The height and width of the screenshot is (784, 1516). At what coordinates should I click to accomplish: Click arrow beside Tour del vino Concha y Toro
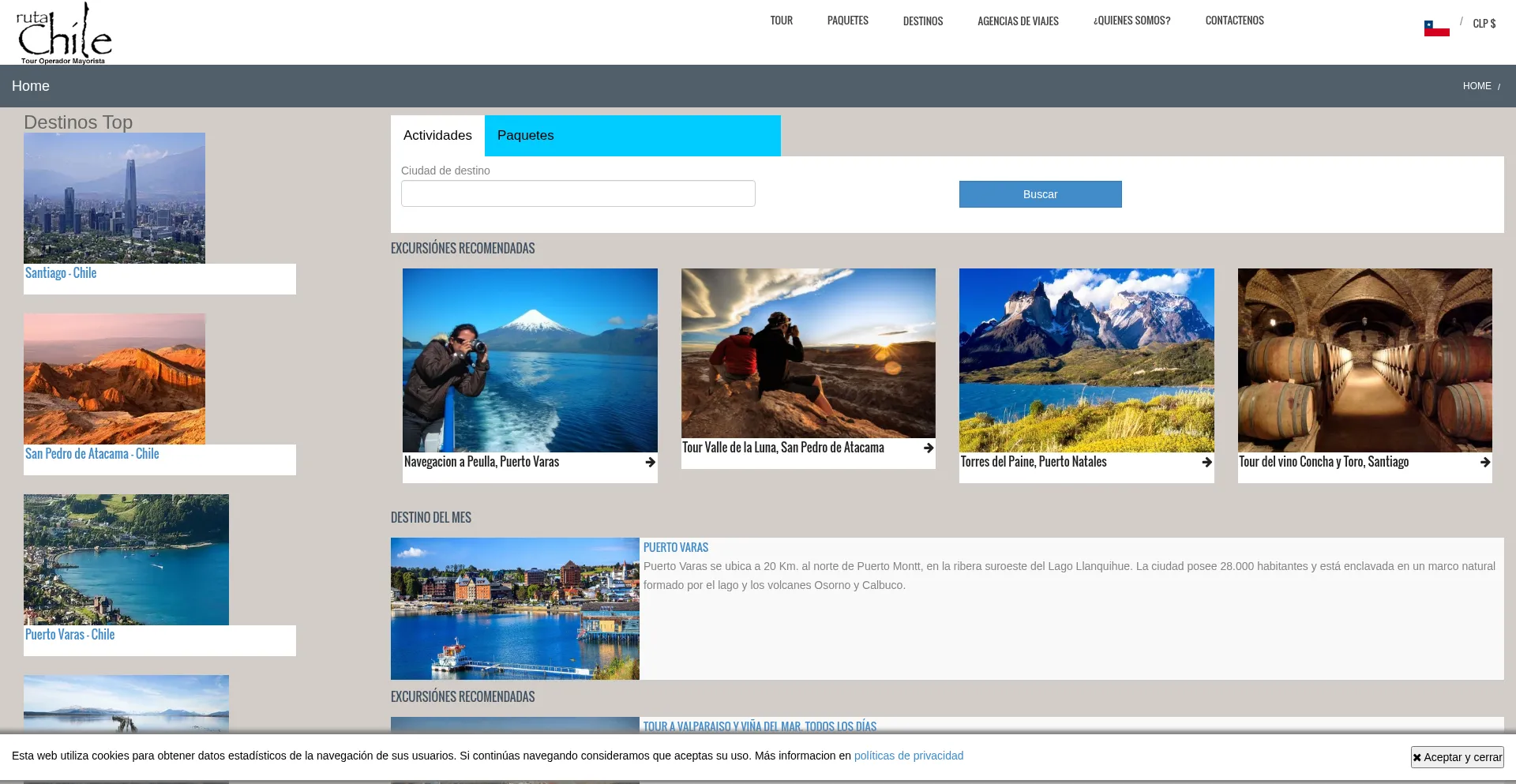pos(1484,463)
